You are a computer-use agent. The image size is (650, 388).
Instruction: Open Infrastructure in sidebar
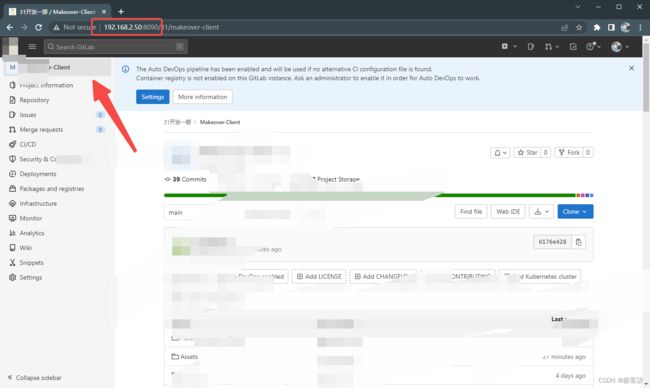click(x=38, y=204)
